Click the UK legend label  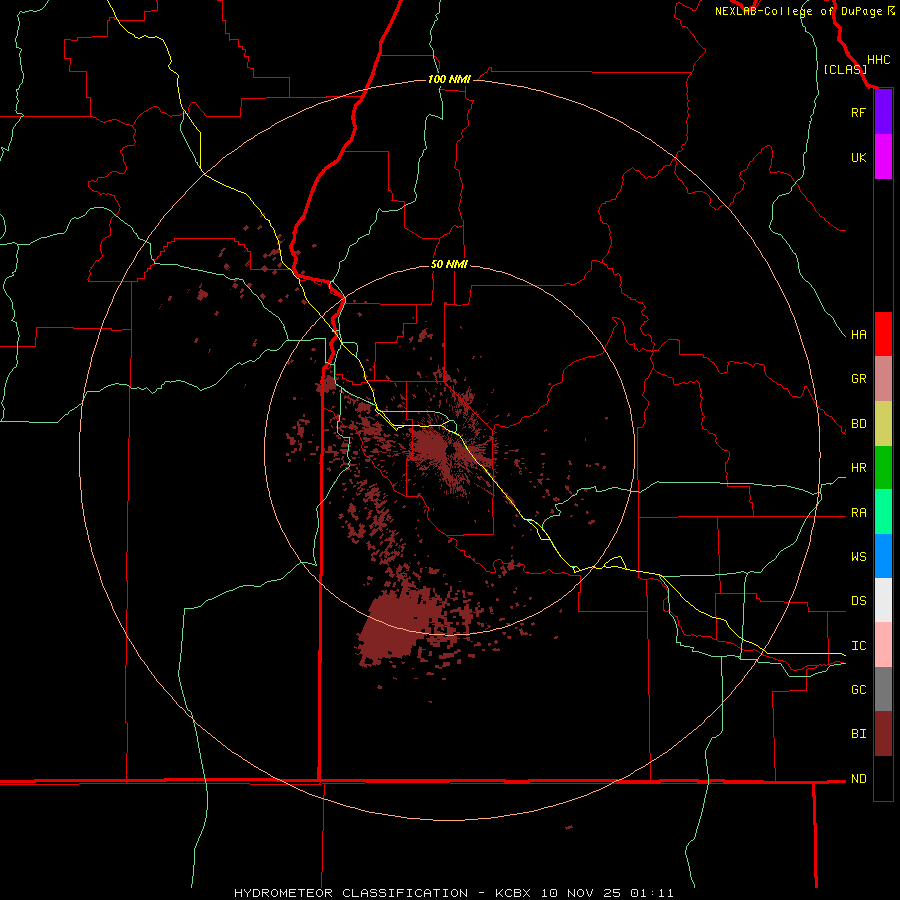858,157
